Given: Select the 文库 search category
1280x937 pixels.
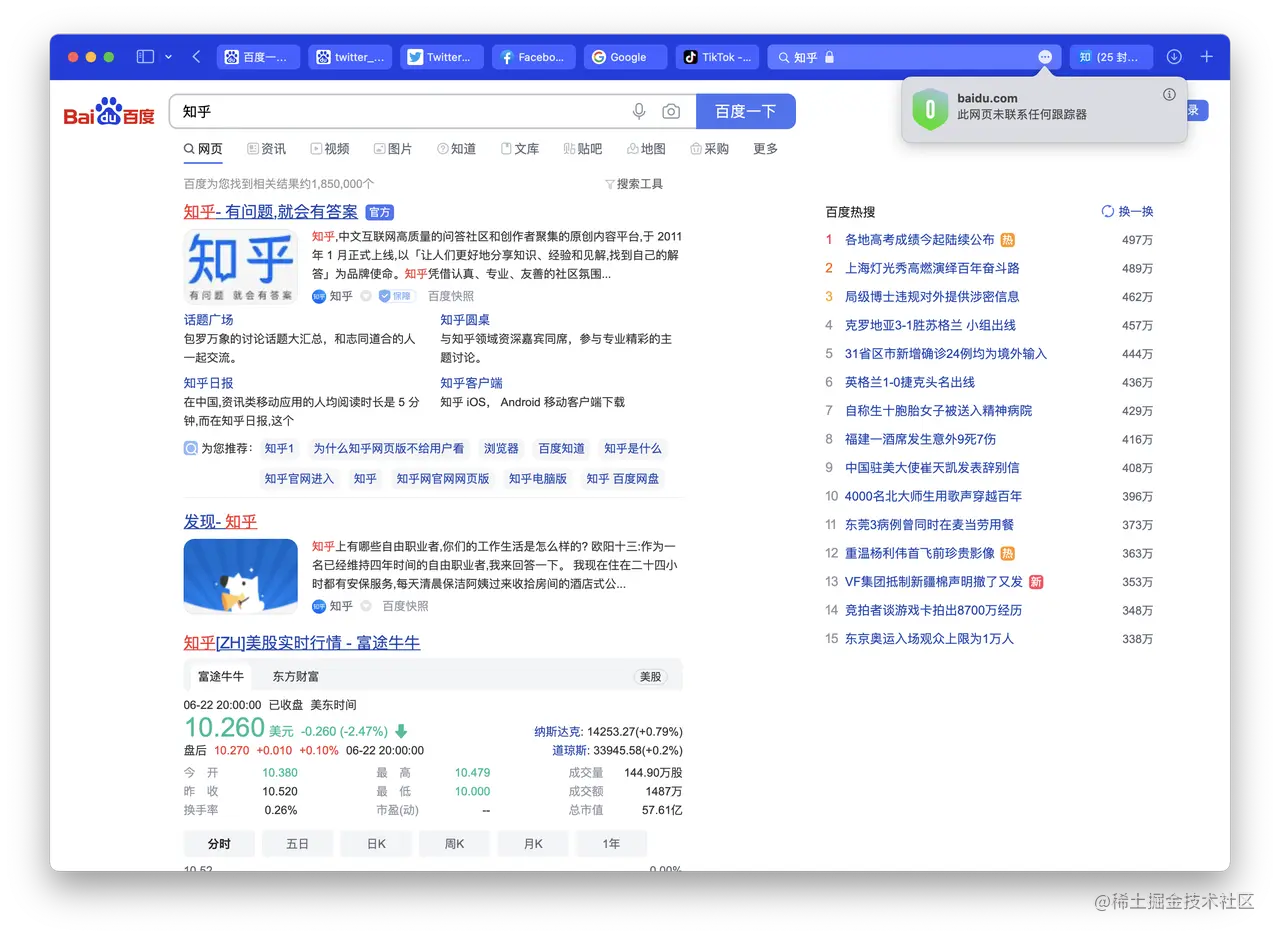Looking at the screenshot, I should (x=520, y=149).
